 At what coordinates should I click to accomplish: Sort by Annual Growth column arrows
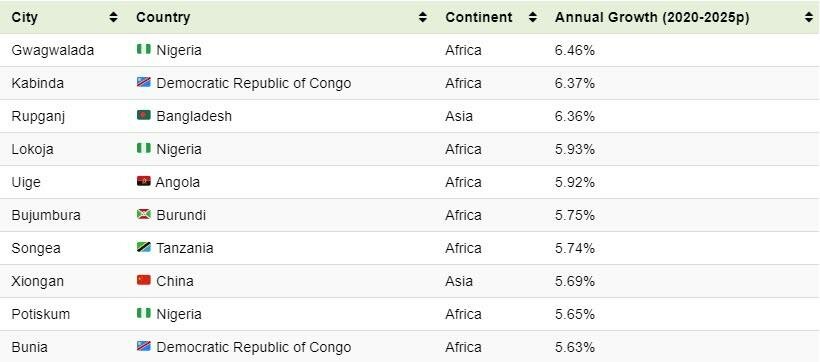click(809, 17)
